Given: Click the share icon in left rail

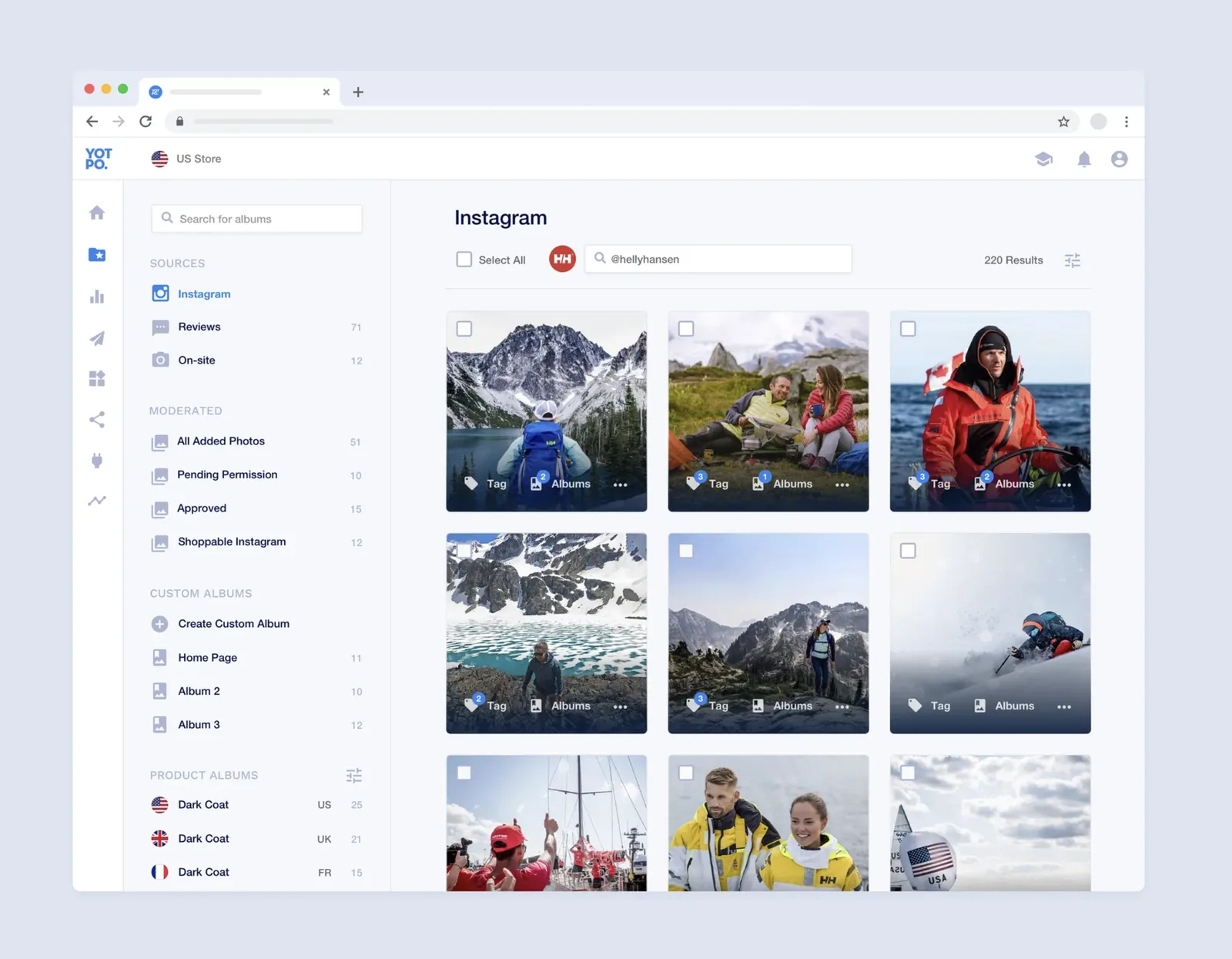Looking at the screenshot, I should 97,420.
